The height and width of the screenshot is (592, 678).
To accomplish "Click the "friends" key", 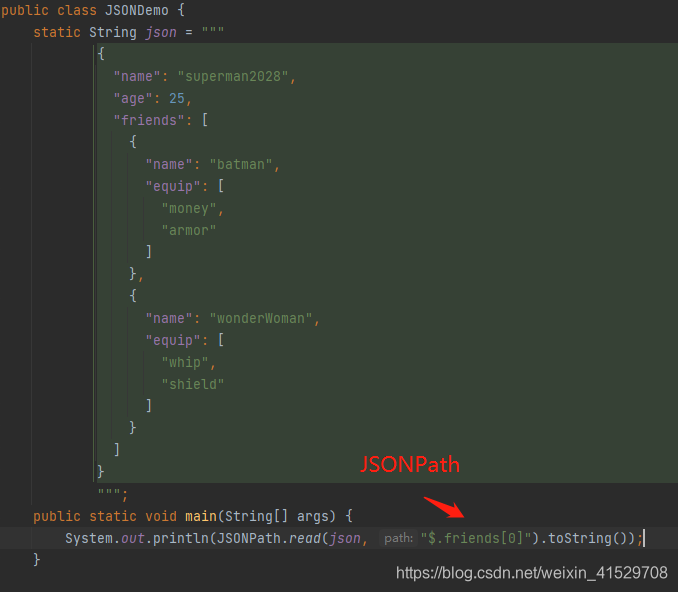I will pyautogui.click(x=149, y=120).
